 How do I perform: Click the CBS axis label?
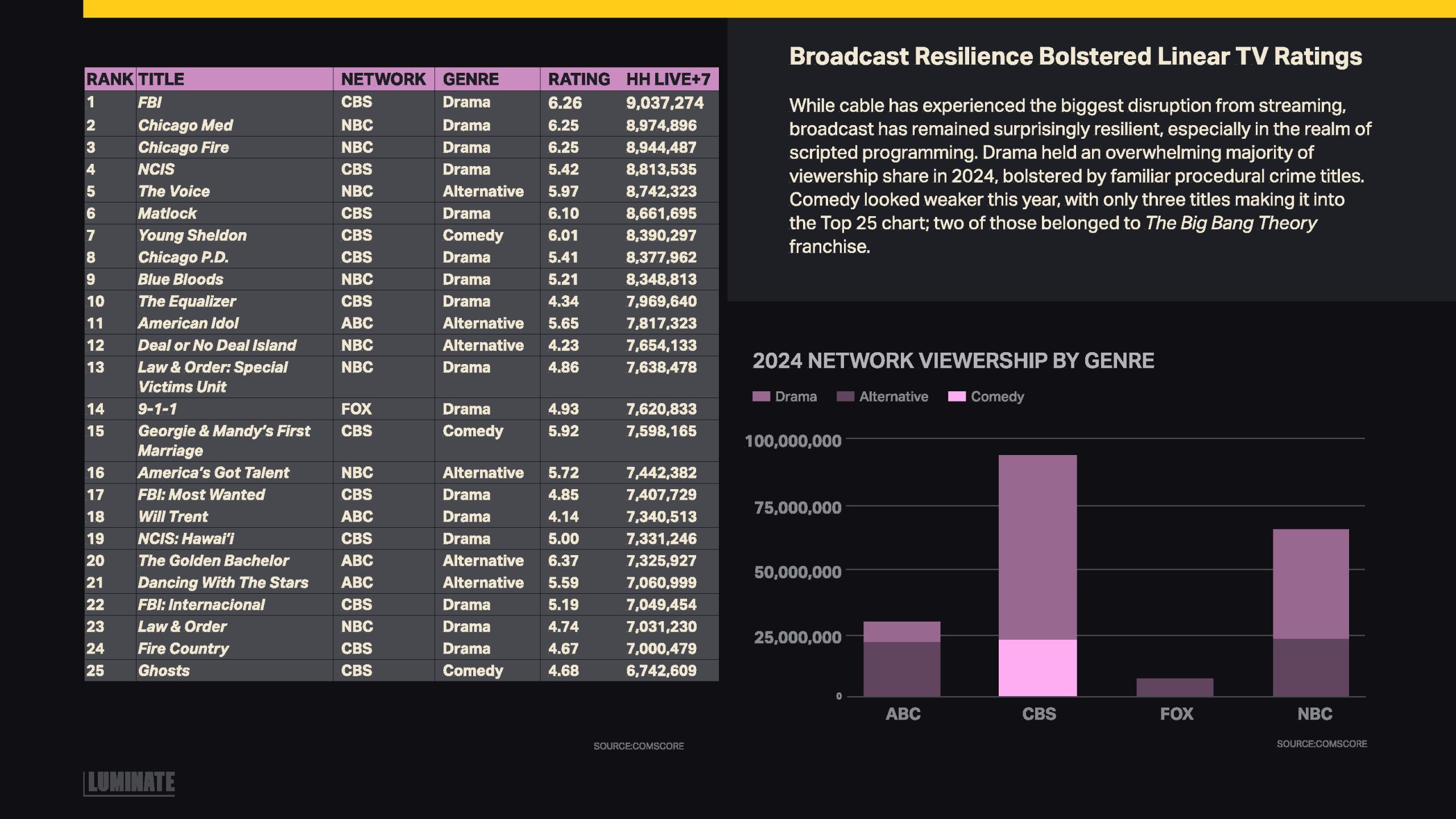tap(1039, 714)
